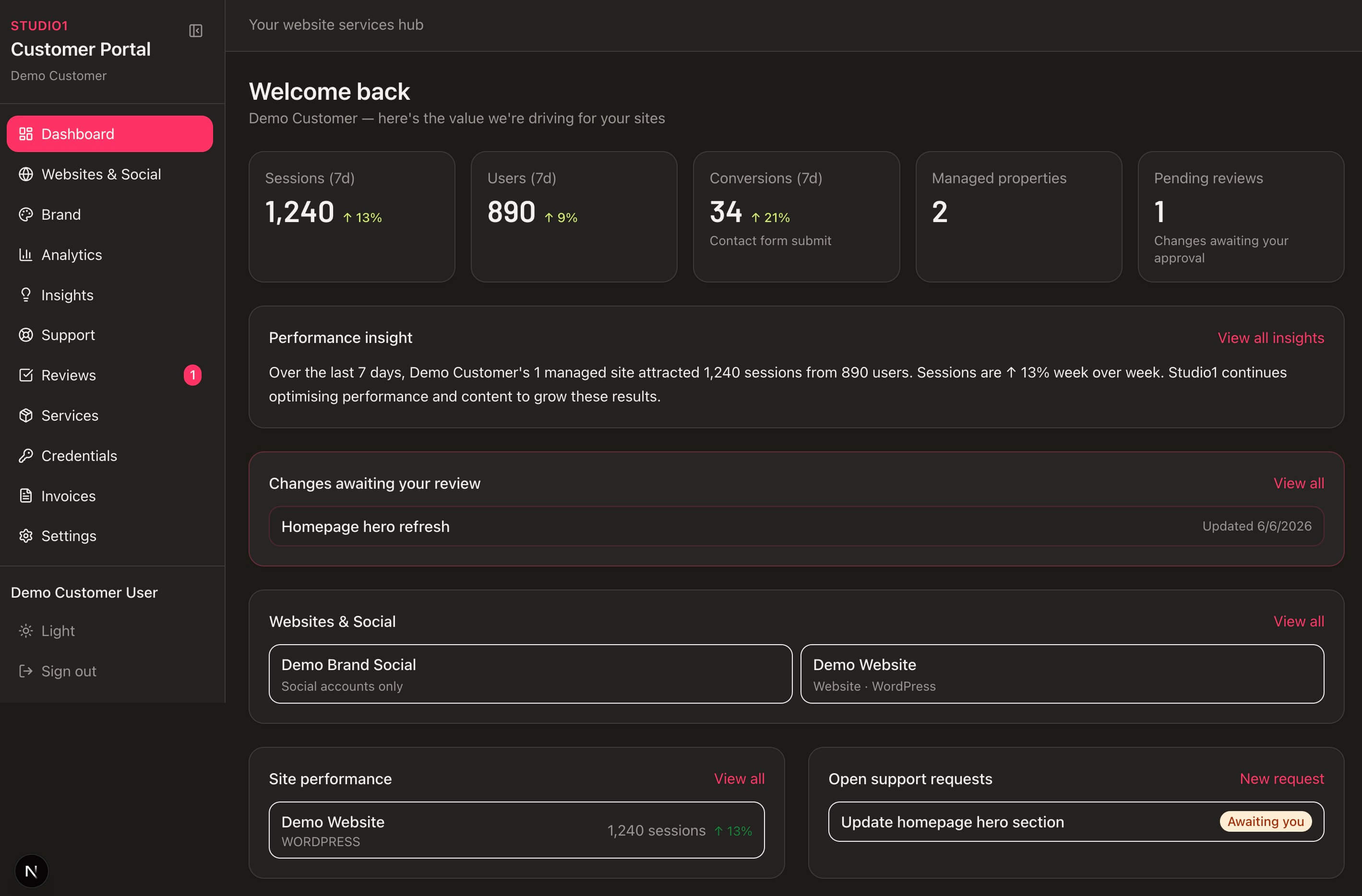The height and width of the screenshot is (896, 1362).
Task: Click the Sign out arrow icon
Action: point(26,671)
